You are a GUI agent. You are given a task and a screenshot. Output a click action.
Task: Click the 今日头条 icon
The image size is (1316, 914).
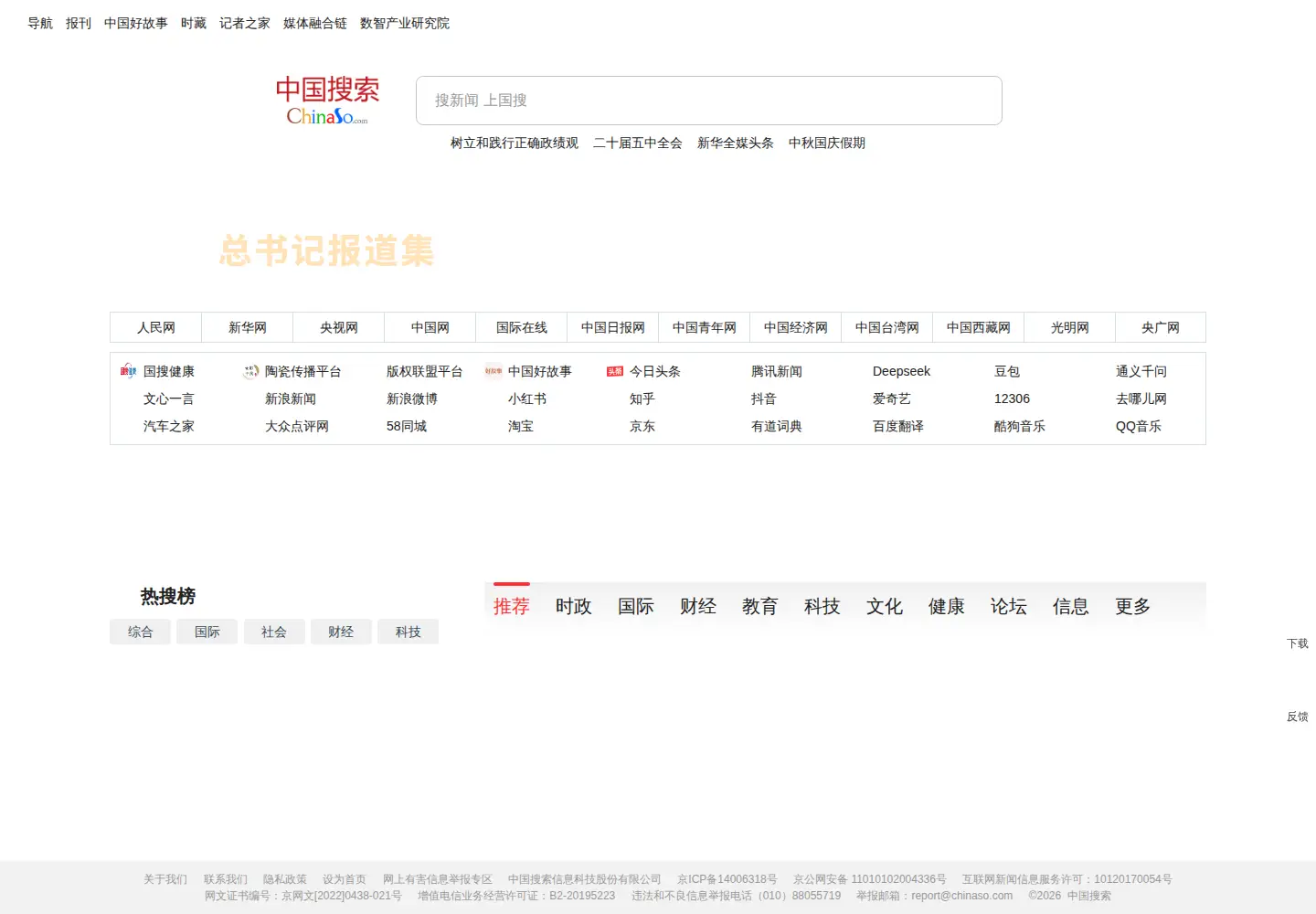click(x=615, y=371)
